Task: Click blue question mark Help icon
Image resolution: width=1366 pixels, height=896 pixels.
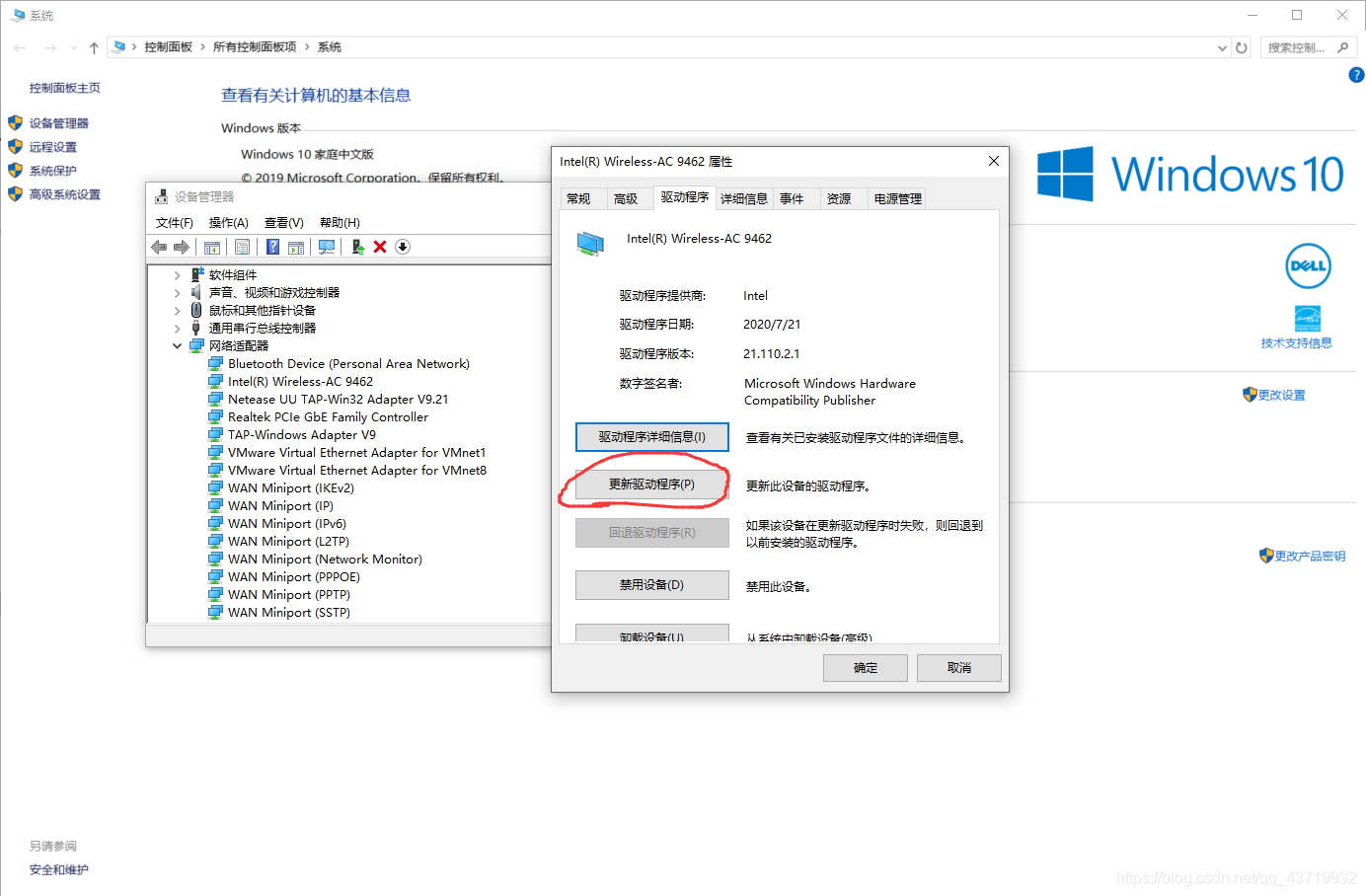Action: point(273,247)
